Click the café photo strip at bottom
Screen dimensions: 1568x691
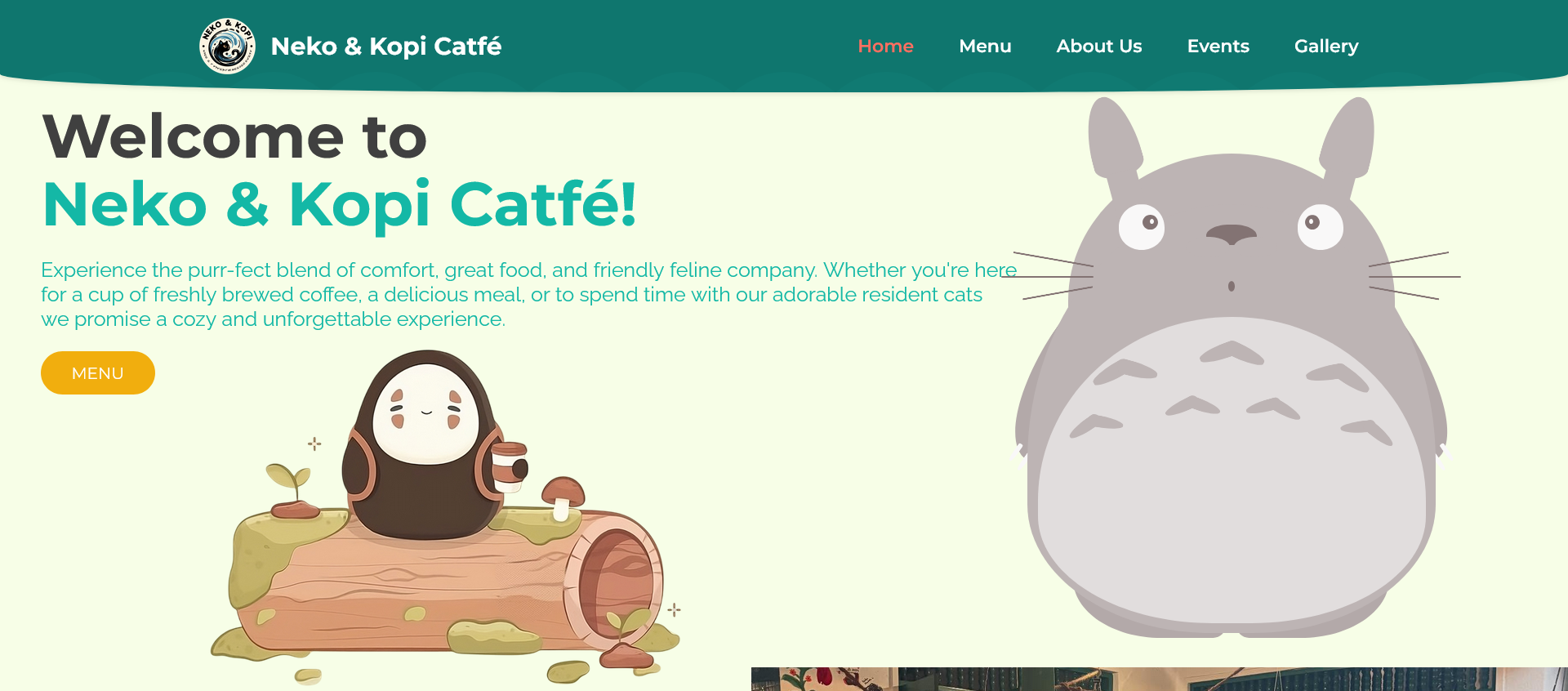coord(1160,679)
